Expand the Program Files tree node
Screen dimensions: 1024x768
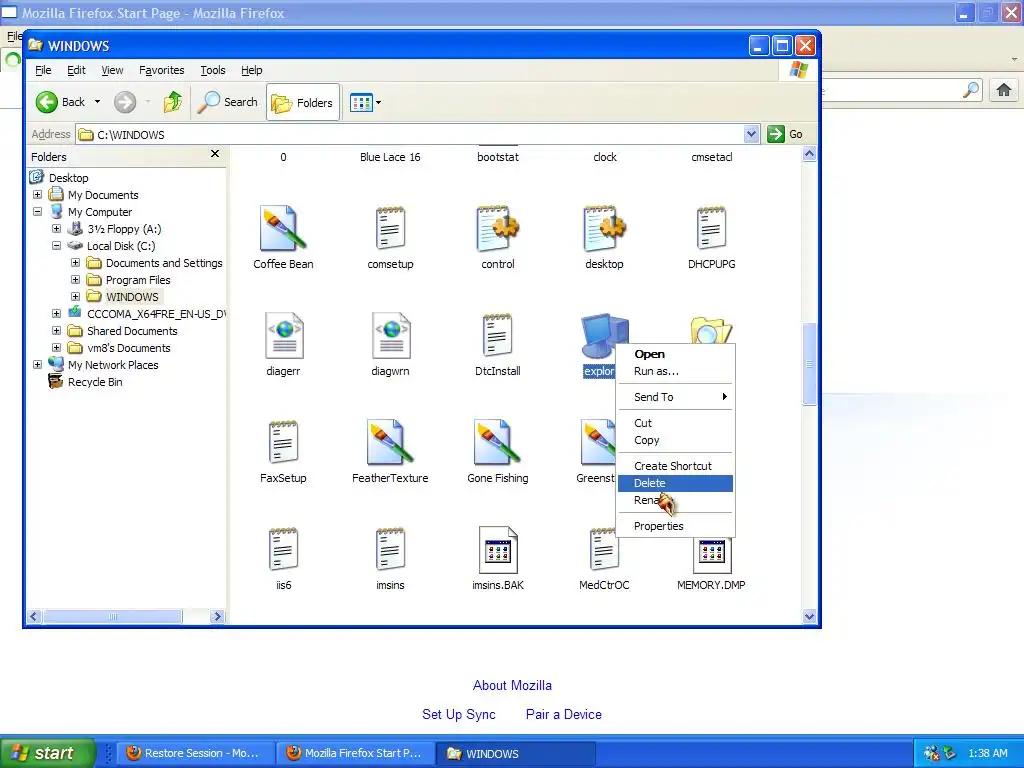[76, 280]
